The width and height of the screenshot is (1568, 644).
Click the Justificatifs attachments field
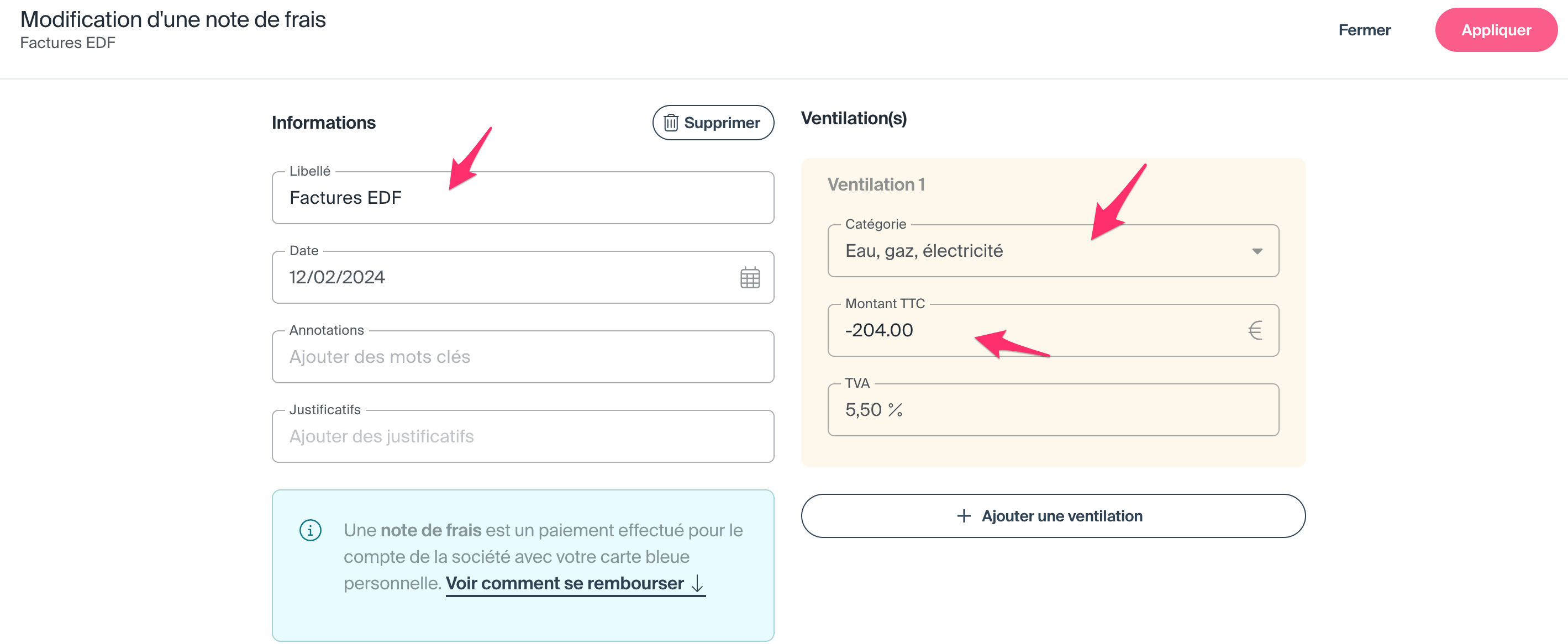[522, 436]
